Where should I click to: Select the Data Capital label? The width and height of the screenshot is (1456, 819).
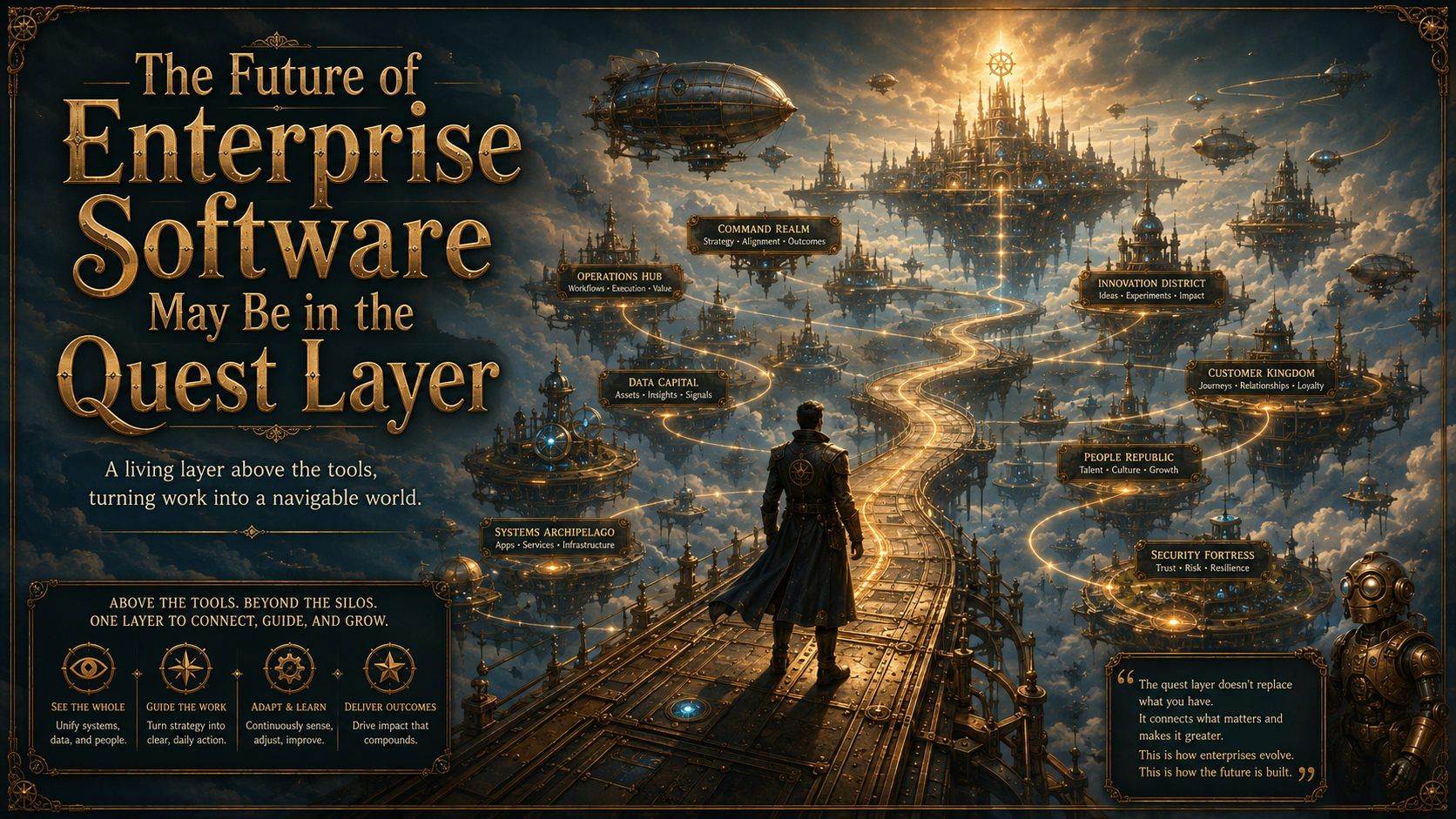(x=664, y=388)
